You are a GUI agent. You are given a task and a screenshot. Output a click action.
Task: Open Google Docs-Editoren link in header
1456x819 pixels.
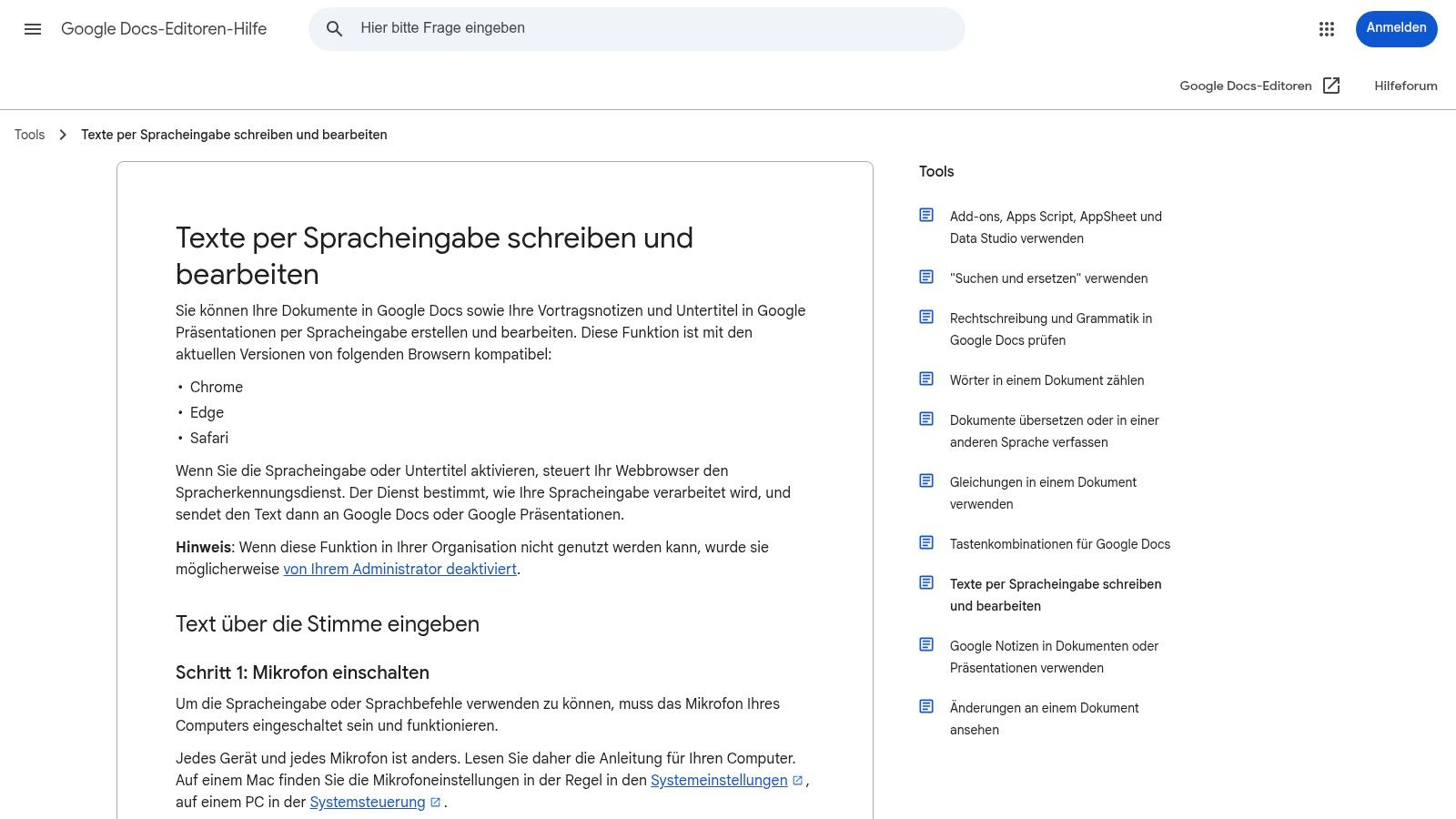pyautogui.click(x=1246, y=86)
